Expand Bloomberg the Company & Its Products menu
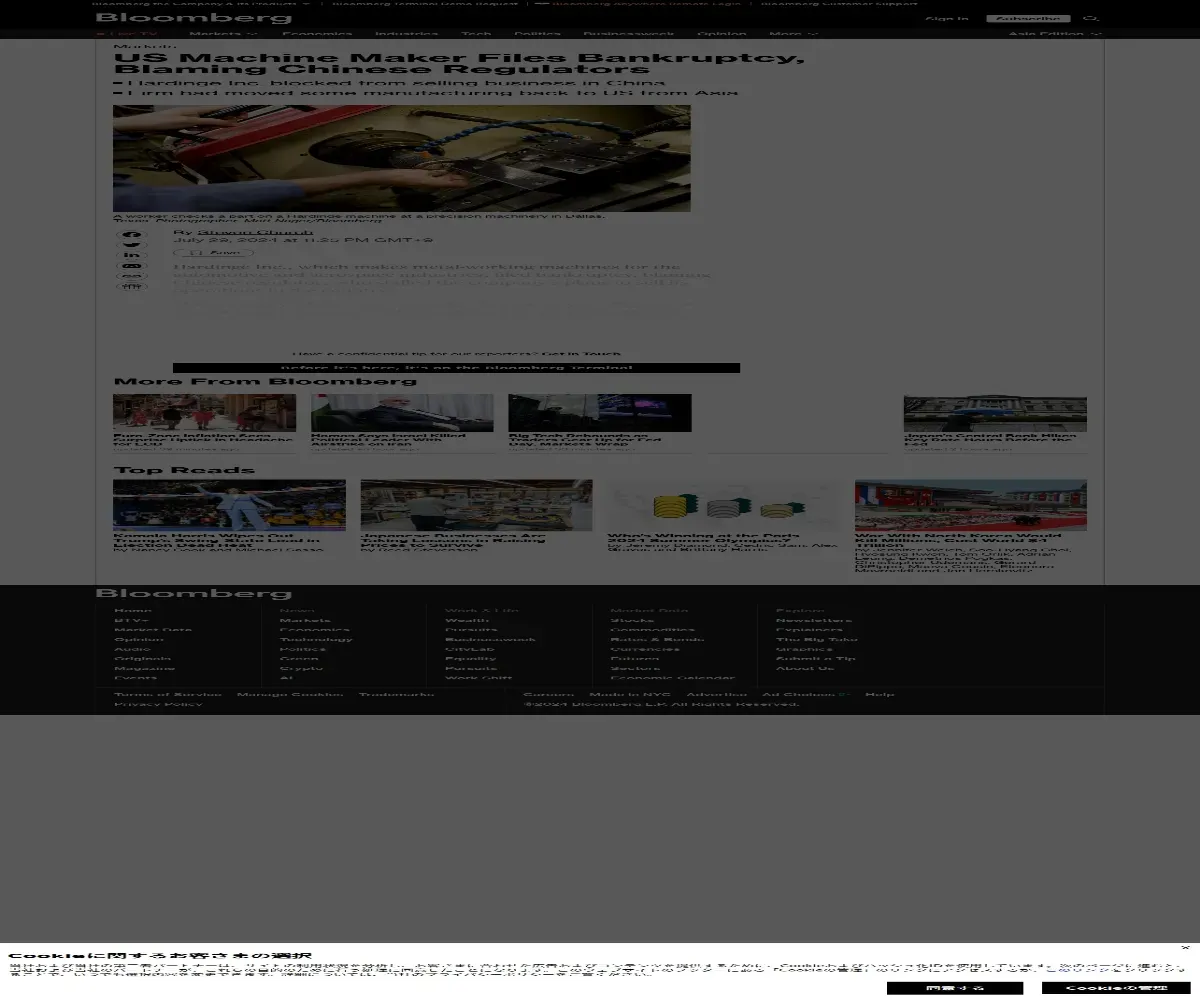Viewport: 1200px width, 1000px height. pyautogui.click(x=203, y=3)
